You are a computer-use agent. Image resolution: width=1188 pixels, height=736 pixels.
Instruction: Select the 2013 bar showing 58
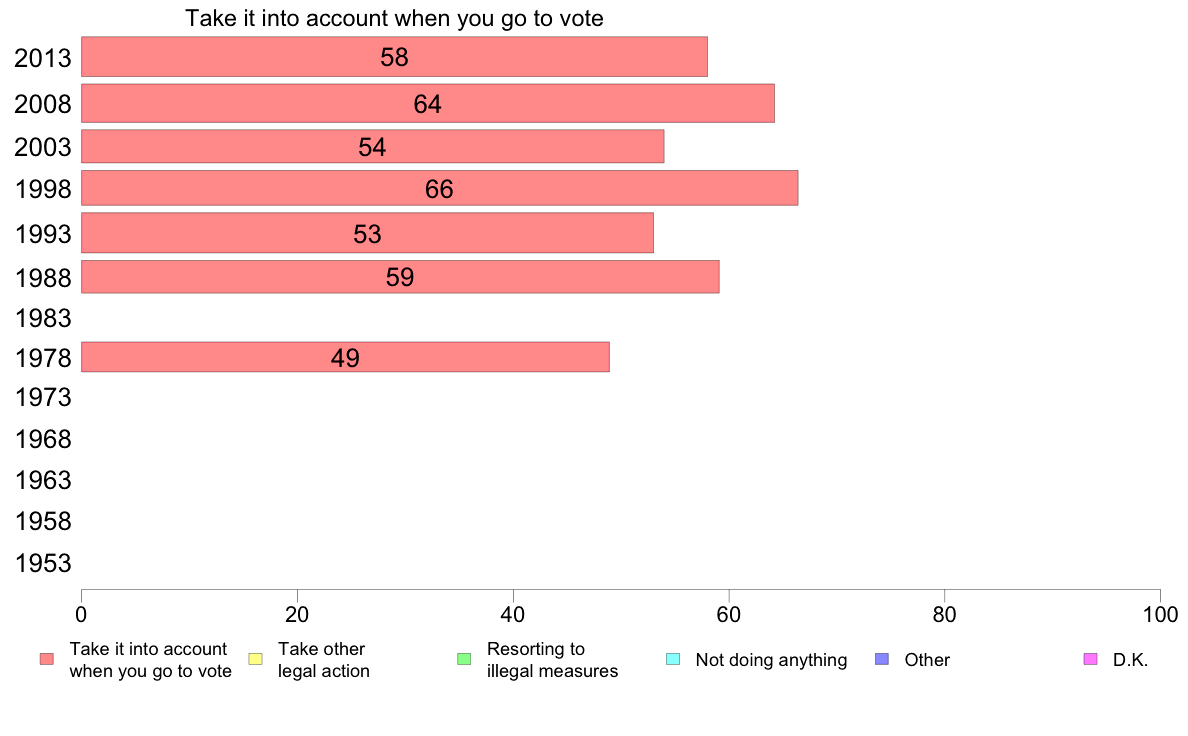click(x=394, y=57)
